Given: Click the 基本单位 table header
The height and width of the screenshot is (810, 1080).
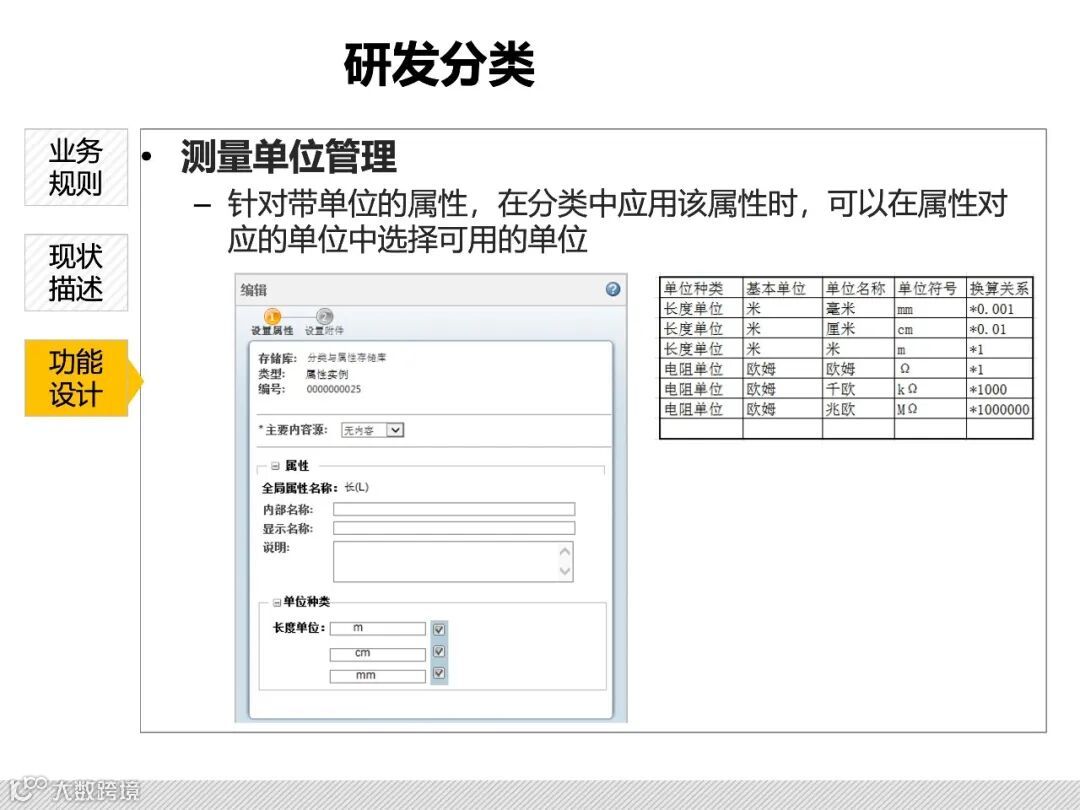Looking at the screenshot, I should point(782,288).
